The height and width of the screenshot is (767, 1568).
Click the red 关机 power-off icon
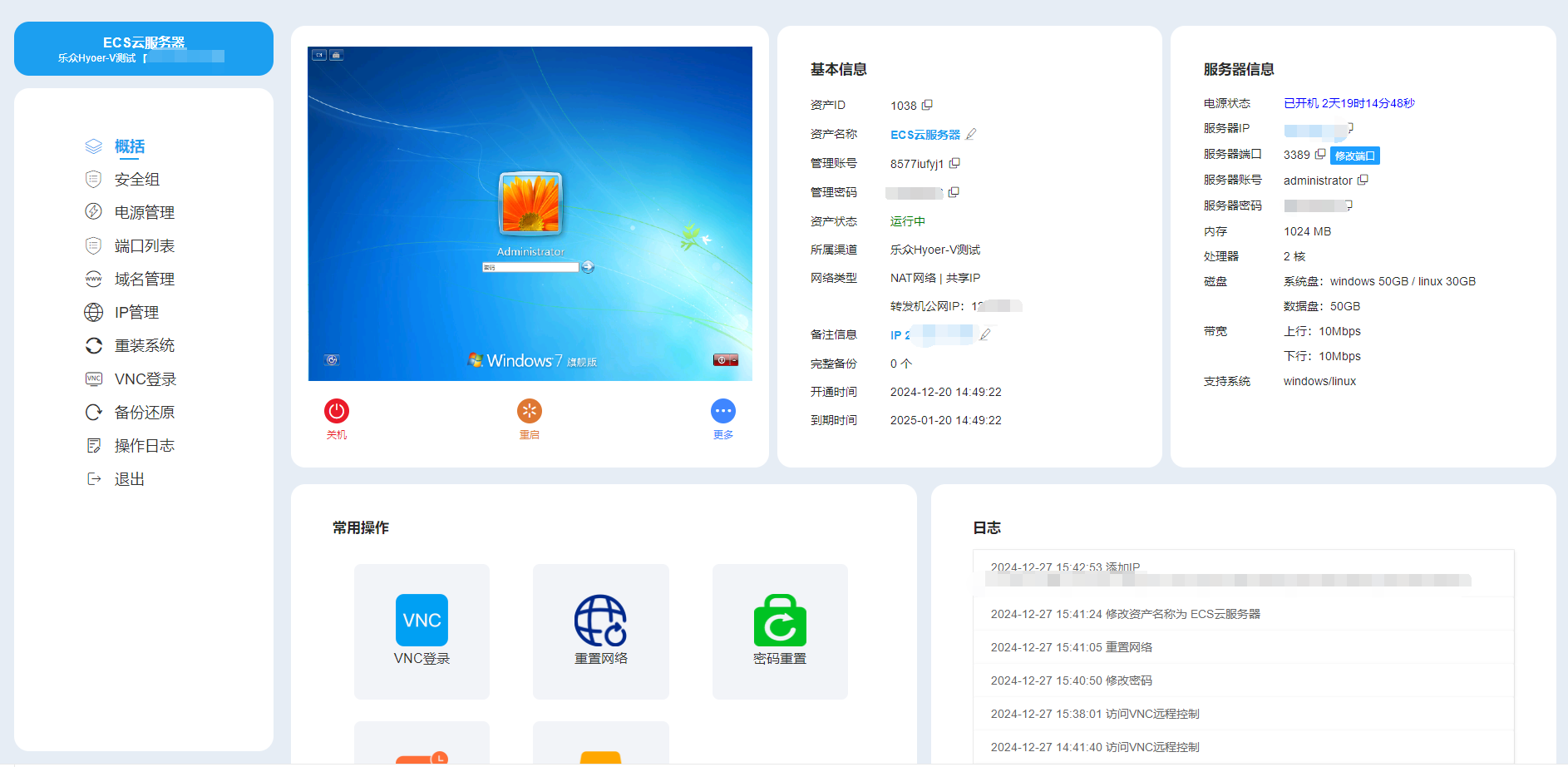(x=336, y=411)
